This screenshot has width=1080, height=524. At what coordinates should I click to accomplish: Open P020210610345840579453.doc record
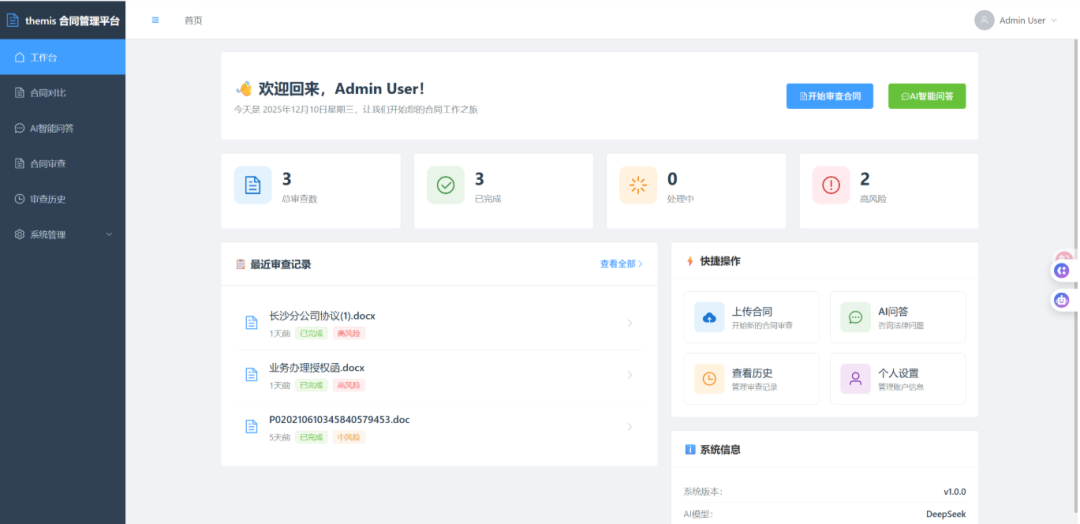pyautogui.click(x=439, y=427)
